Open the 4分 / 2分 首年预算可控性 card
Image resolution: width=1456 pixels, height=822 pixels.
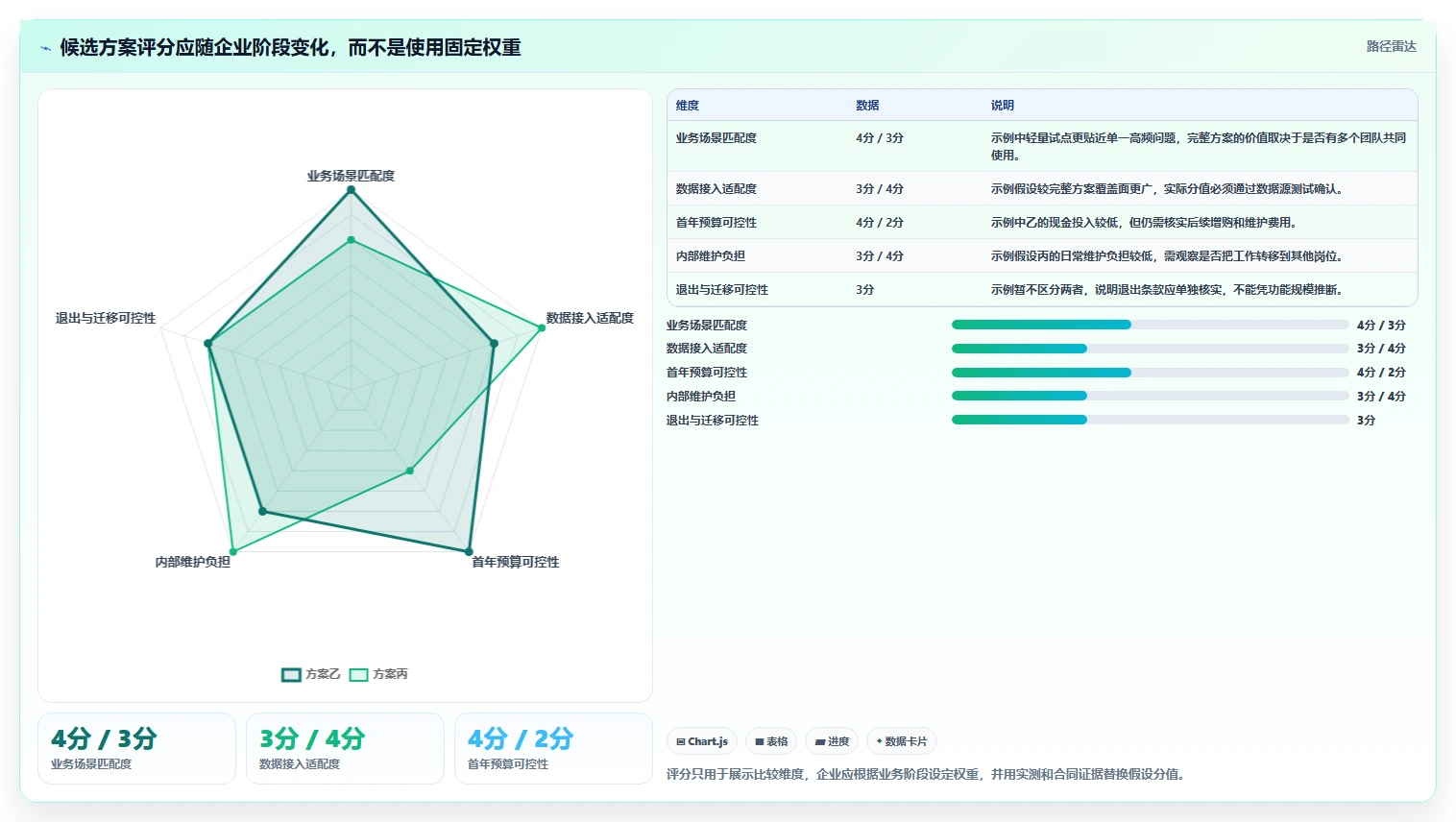coord(553,748)
